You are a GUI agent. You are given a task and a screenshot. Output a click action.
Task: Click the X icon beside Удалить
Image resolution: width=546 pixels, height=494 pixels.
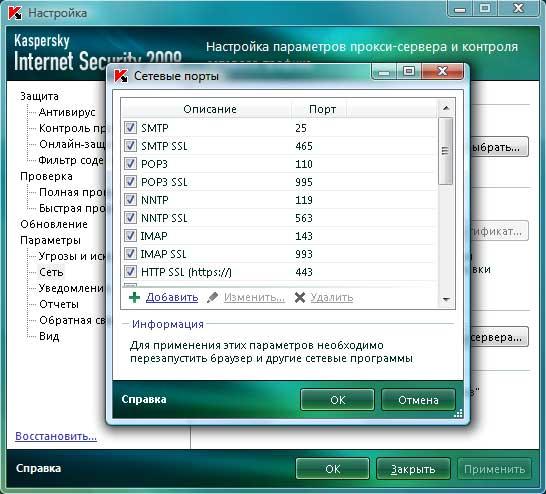tap(300, 298)
